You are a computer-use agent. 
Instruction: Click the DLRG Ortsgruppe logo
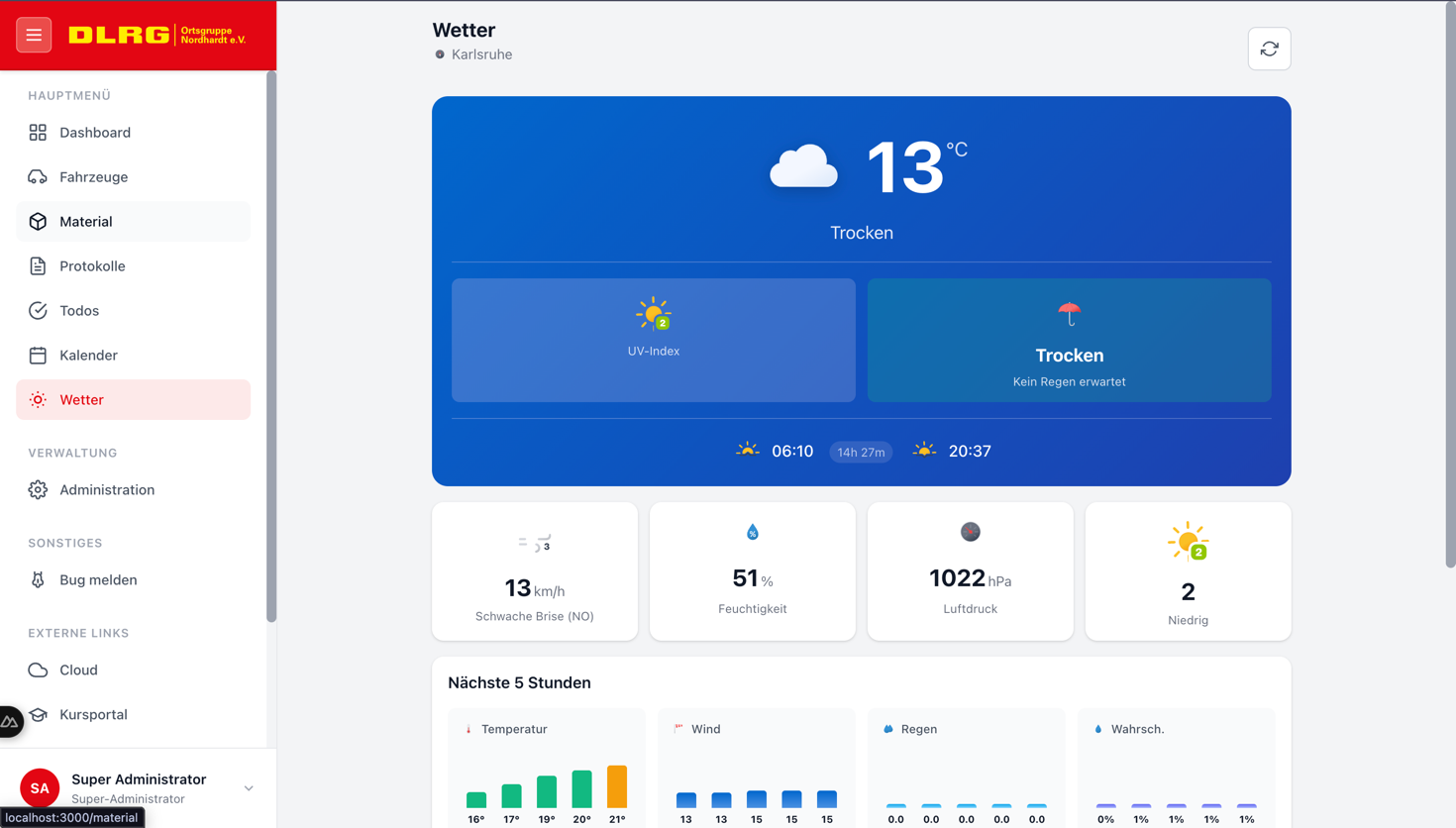coord(157,35)
